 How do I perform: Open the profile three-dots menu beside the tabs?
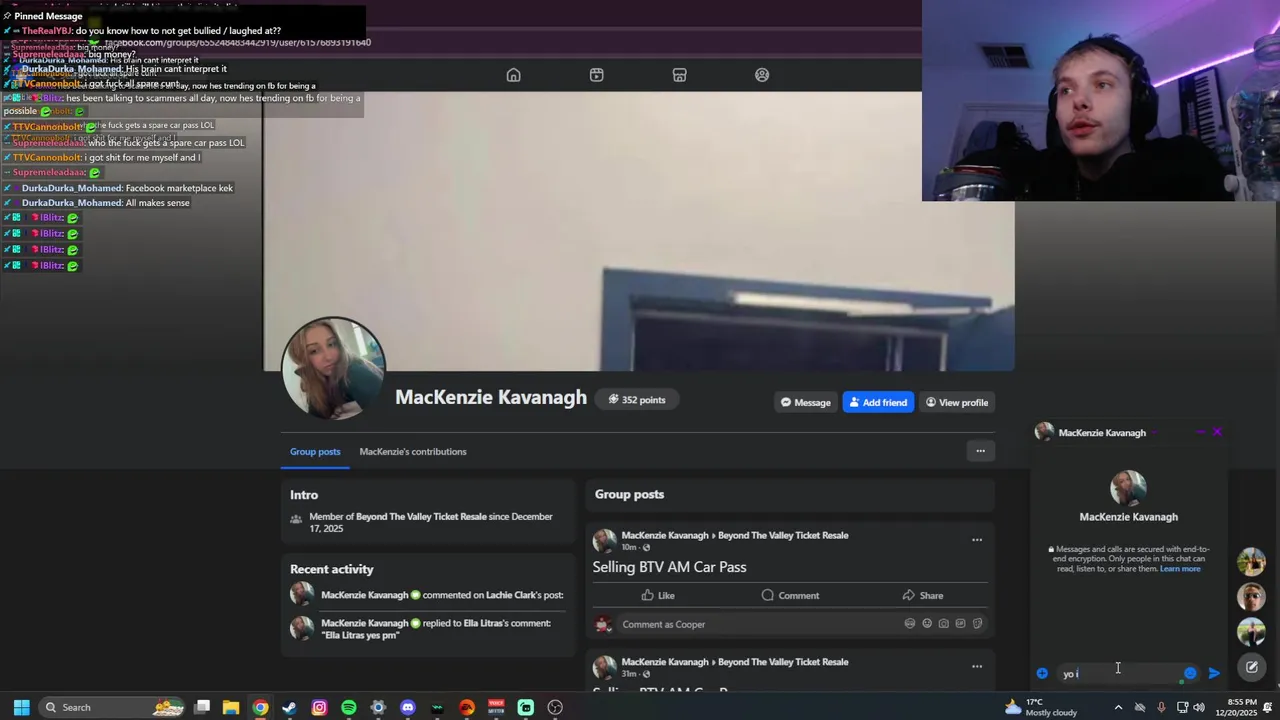[980, 451]
